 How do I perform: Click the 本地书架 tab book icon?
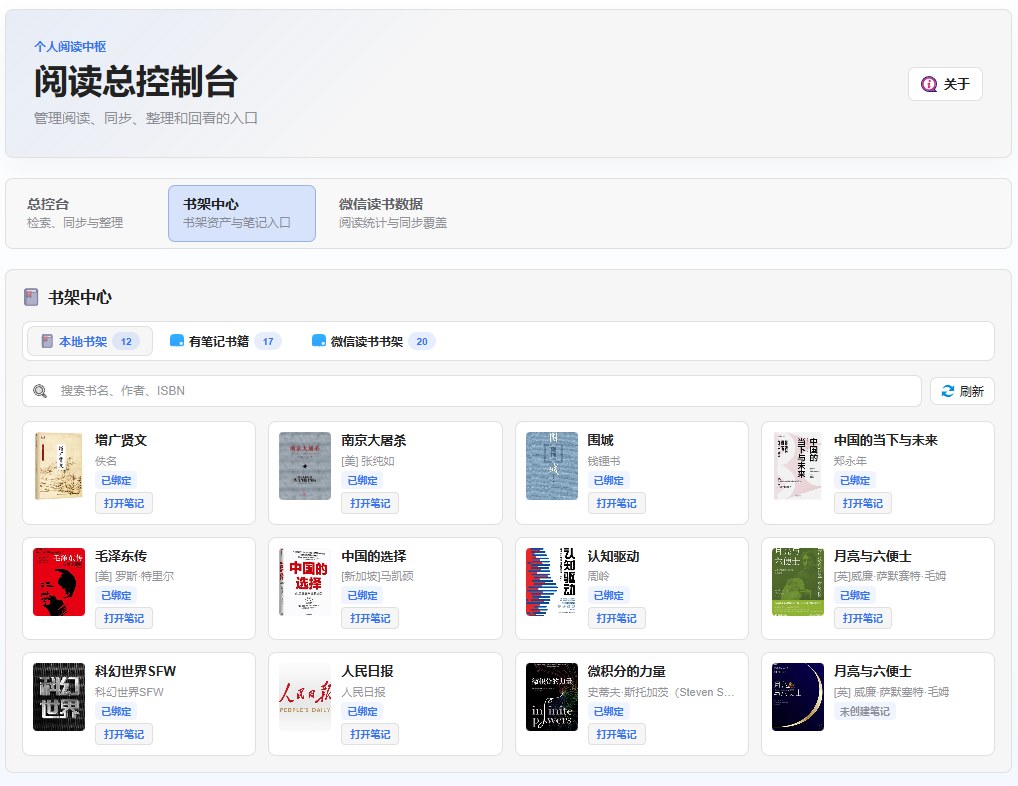[47, 341]
